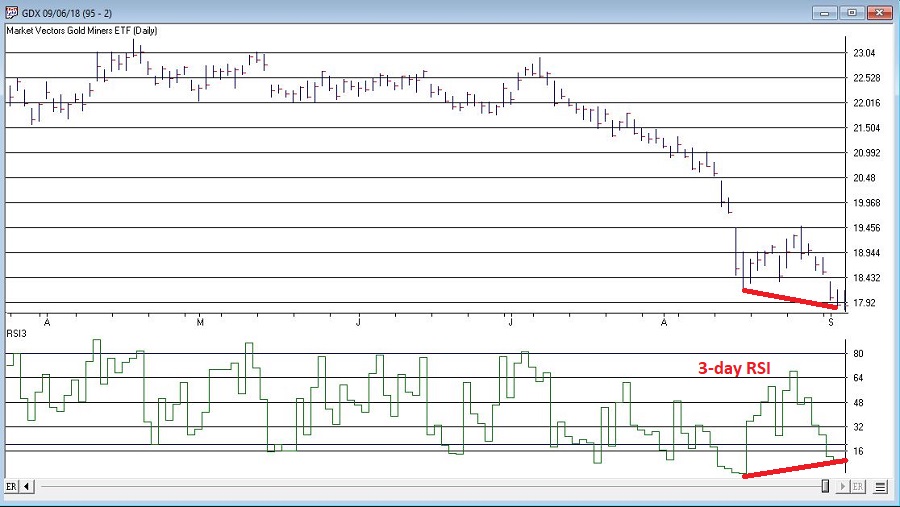This screenshot has width=900, height=507.
Task: Close the GDX chart window
Action: pyautogui.click(x=879, y=13)
